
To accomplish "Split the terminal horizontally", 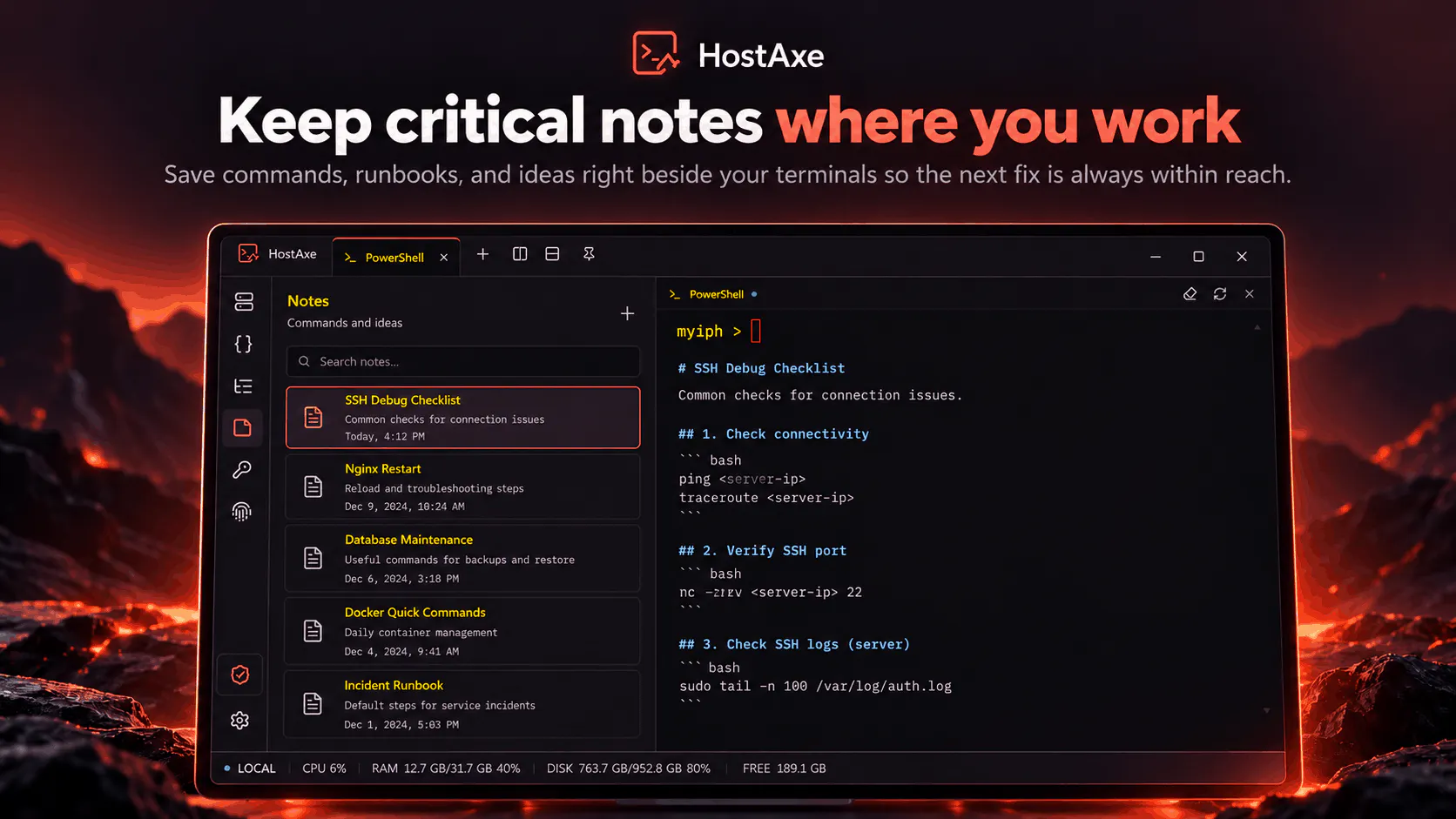I will tap(552, 254).
